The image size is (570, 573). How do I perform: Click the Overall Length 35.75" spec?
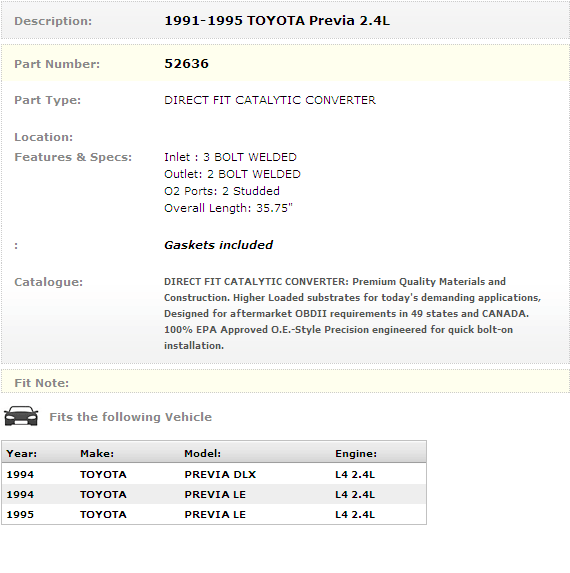click(x=228, y=208)
